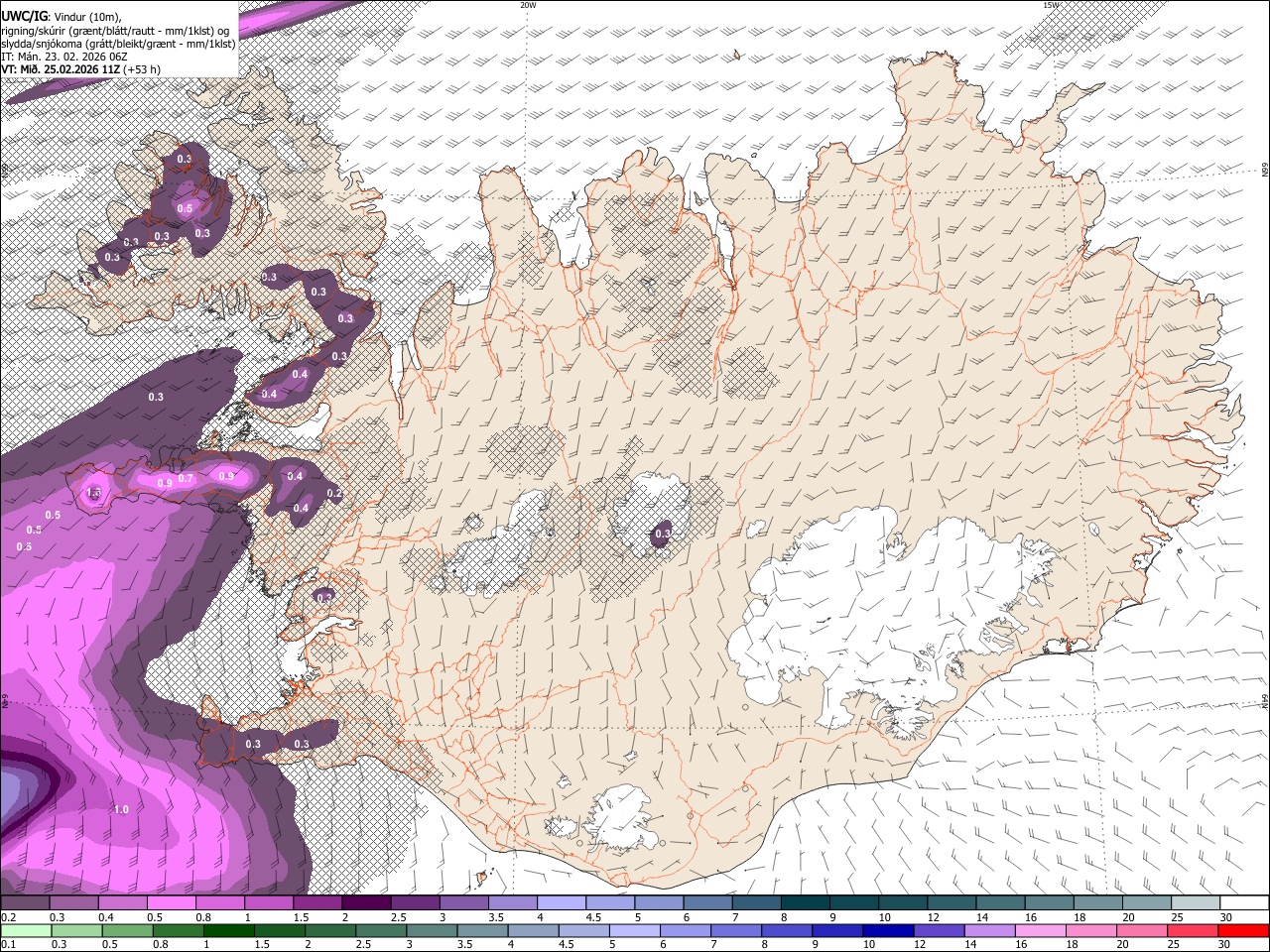The height and width of the screenshot is (952, 1270).
Task: Select lower legend swatch between 1 and 1.5
Action: tap(230, 931)
